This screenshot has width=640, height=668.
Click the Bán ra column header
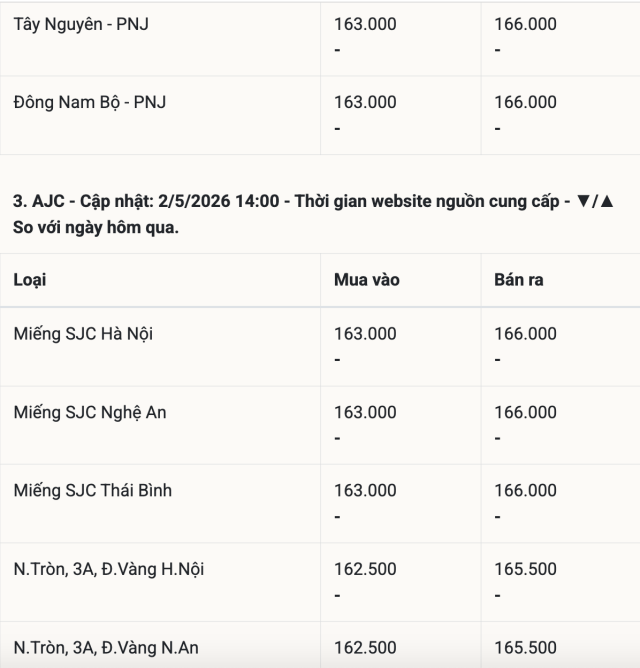pos(519,280)
